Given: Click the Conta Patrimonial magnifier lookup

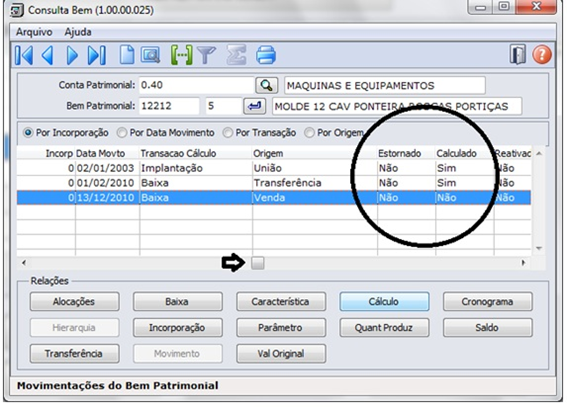Looking at the screenshot, I should 267,85.
